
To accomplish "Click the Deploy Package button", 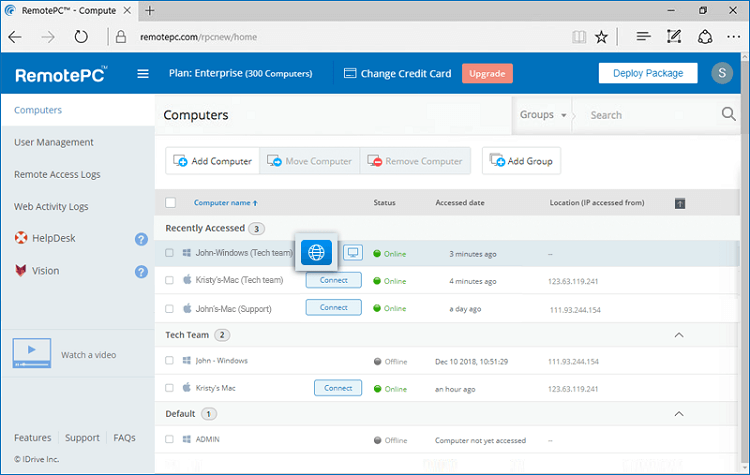I will [648, 73].
